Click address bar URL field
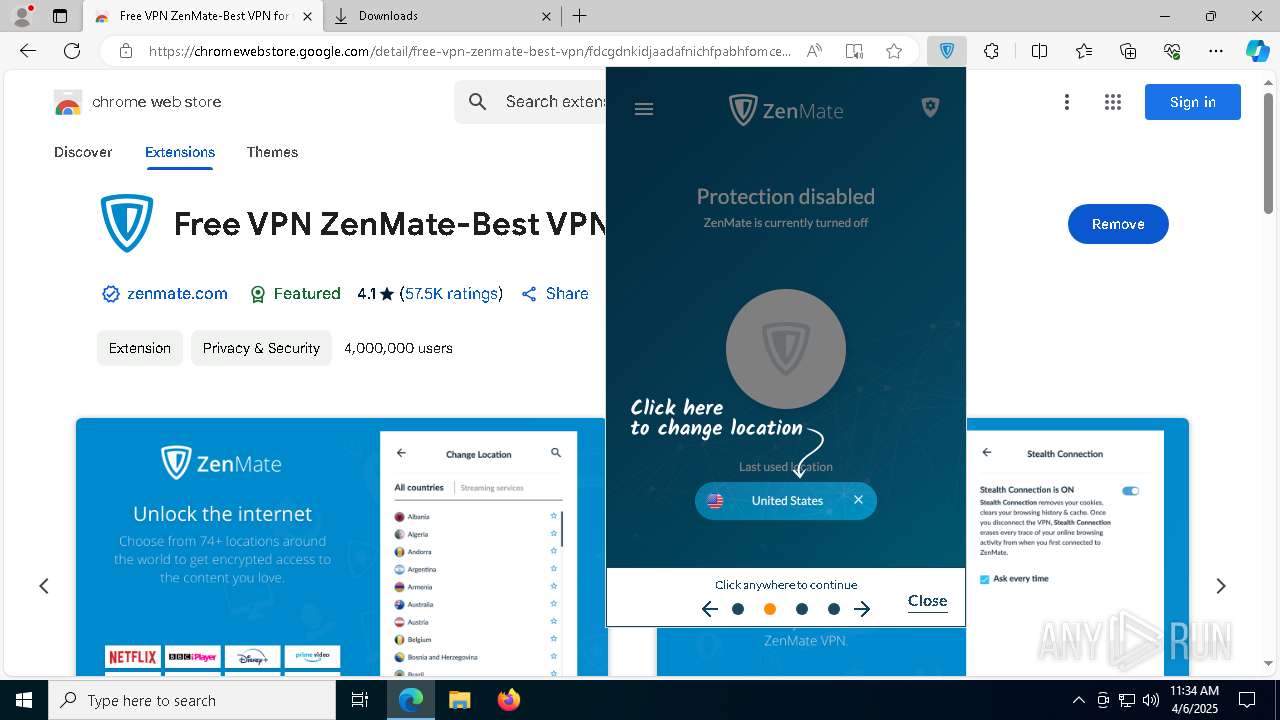1280x720 pixels. tap(470, 51)
